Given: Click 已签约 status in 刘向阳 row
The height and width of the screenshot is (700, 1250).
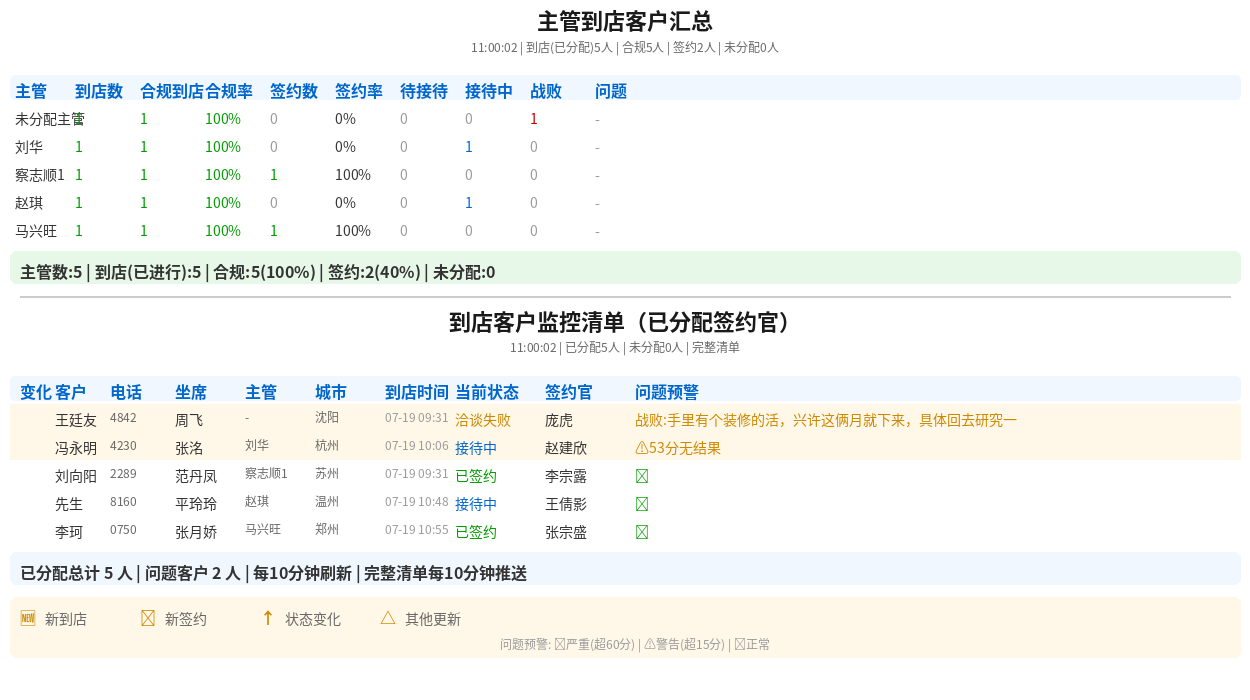Looking at the screenshot, I should [x=476, y=476].
